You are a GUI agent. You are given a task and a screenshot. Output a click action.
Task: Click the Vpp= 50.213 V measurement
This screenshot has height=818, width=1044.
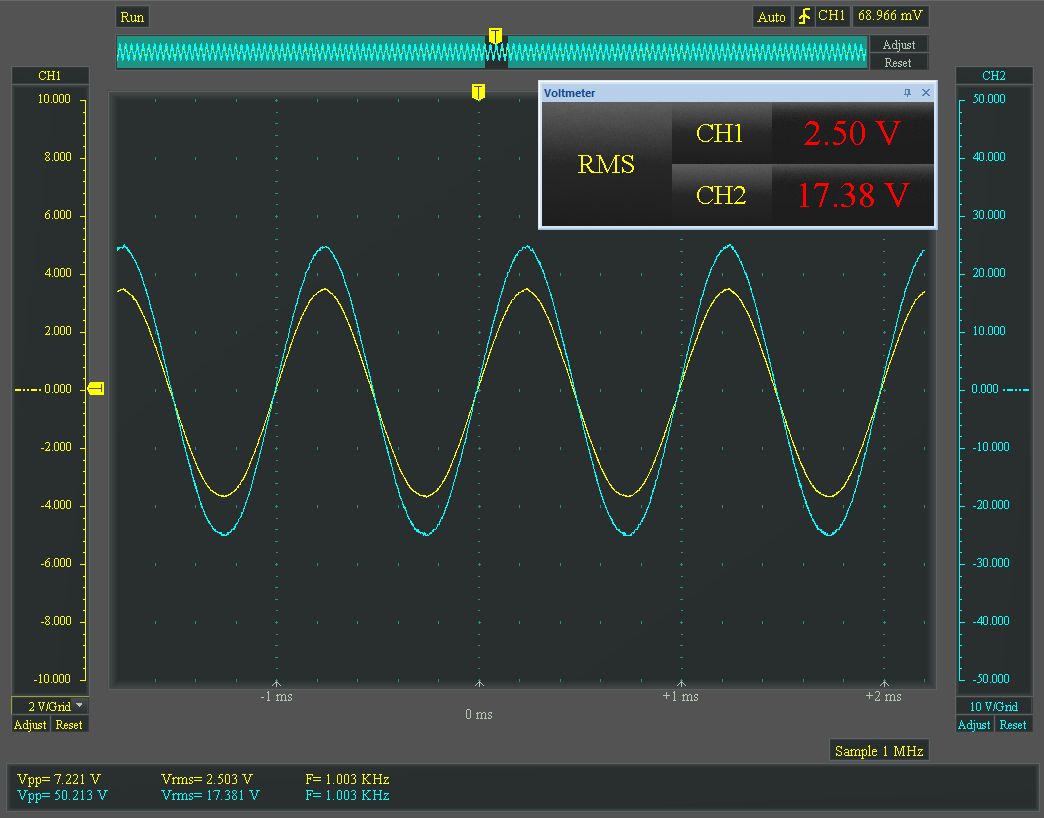63,795
